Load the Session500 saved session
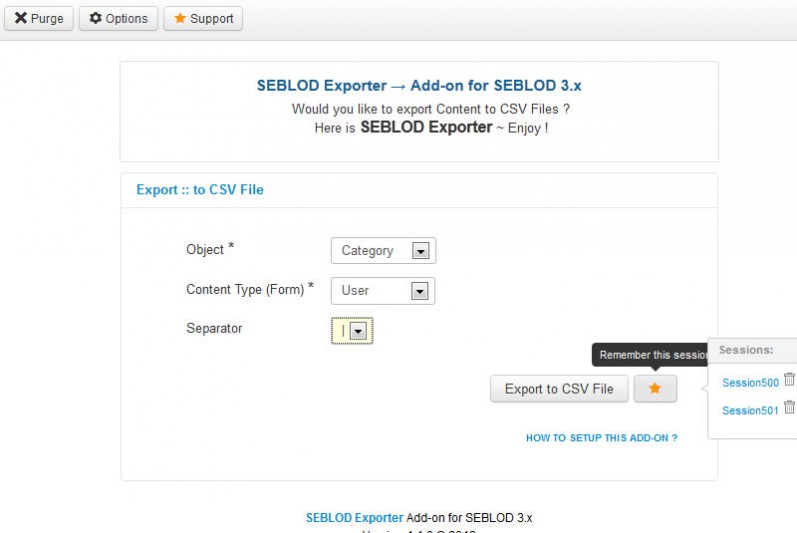Viewport: 797px width, 533px height. point(750,383)
